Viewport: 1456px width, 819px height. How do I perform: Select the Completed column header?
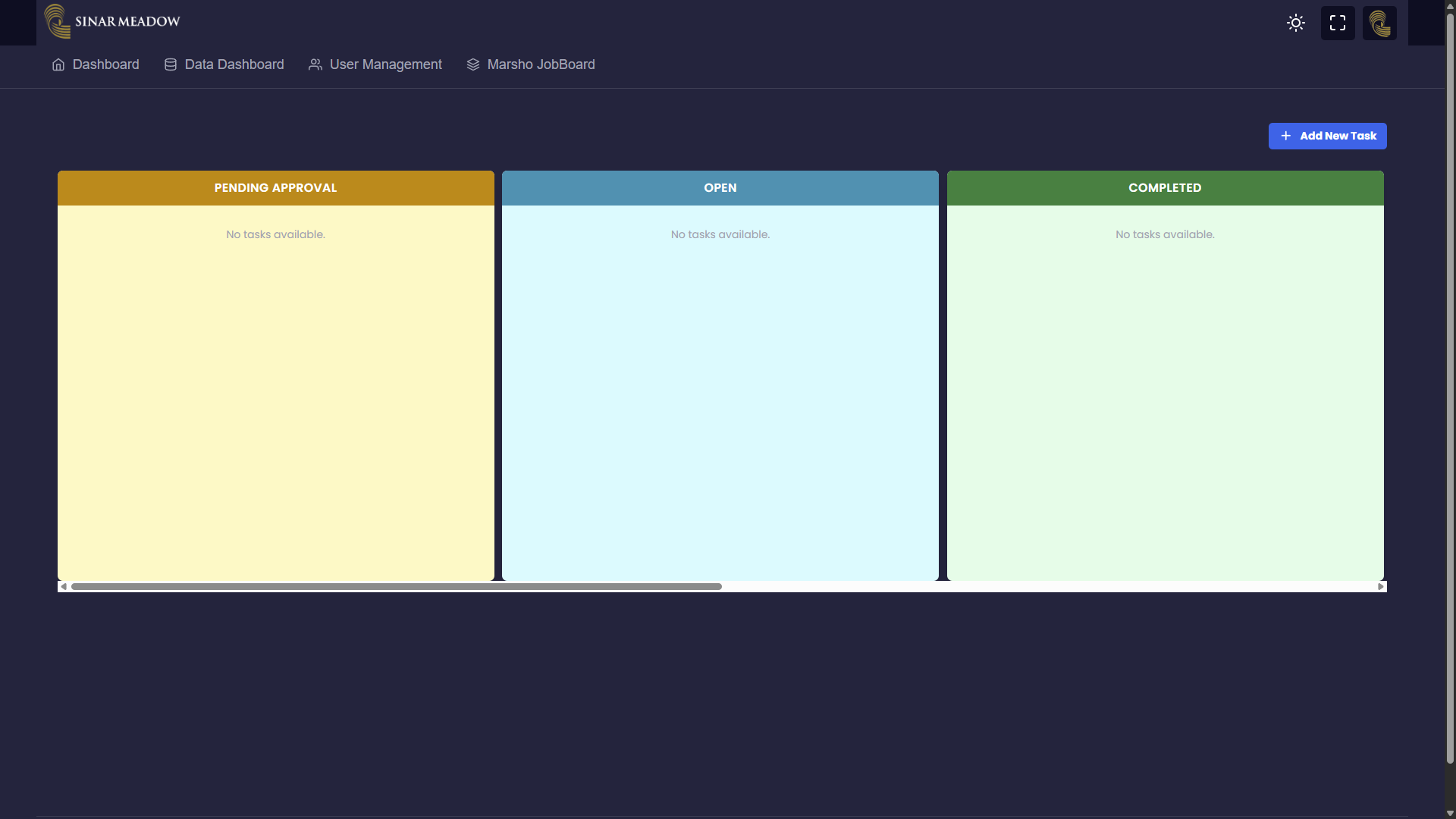click(1165, 188)
